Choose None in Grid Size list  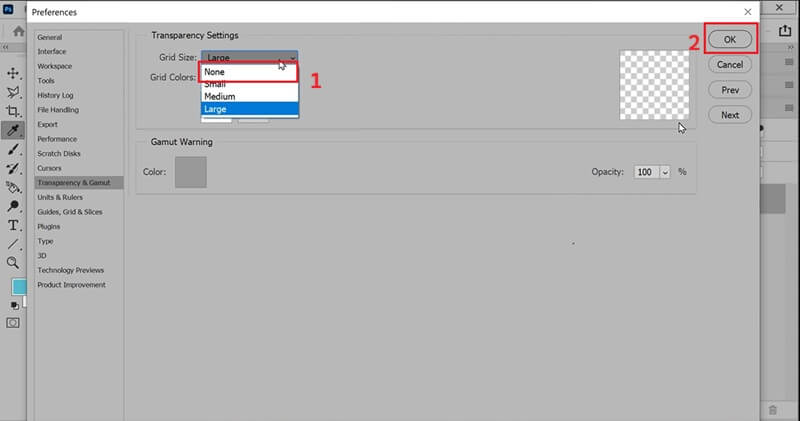coord(249,72)
